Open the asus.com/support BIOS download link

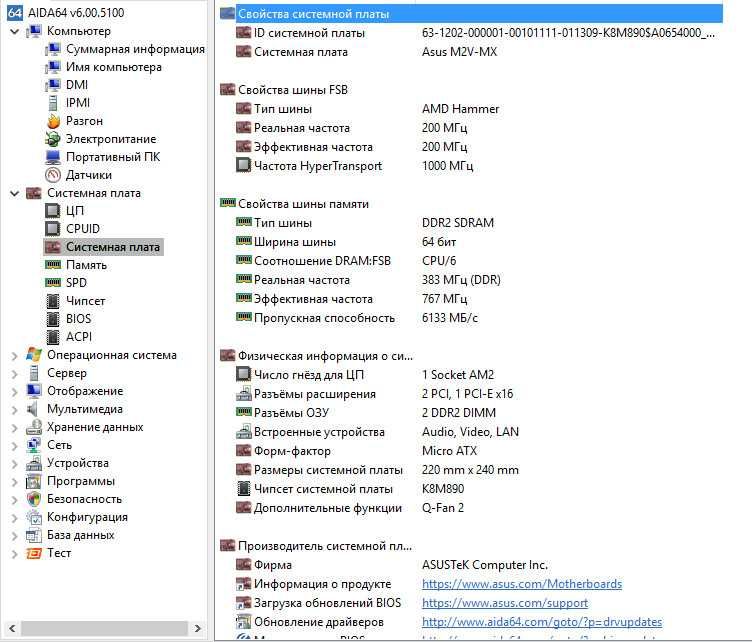pos(505,603)
